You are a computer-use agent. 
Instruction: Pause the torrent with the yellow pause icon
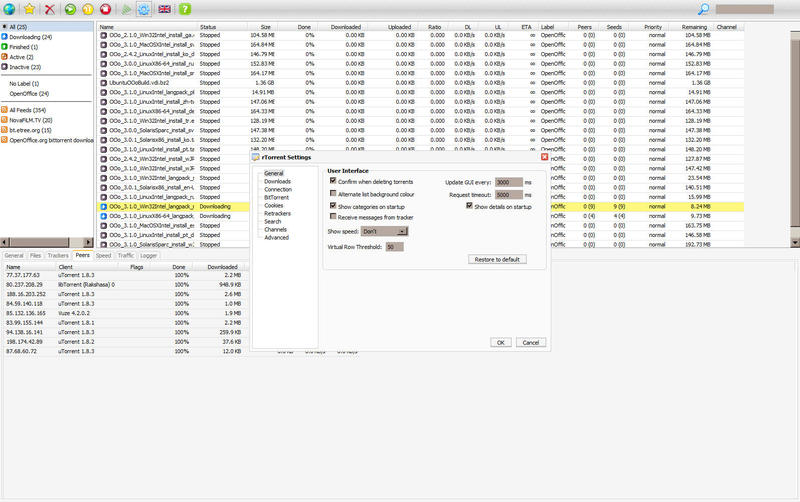[x=88, y=9]
